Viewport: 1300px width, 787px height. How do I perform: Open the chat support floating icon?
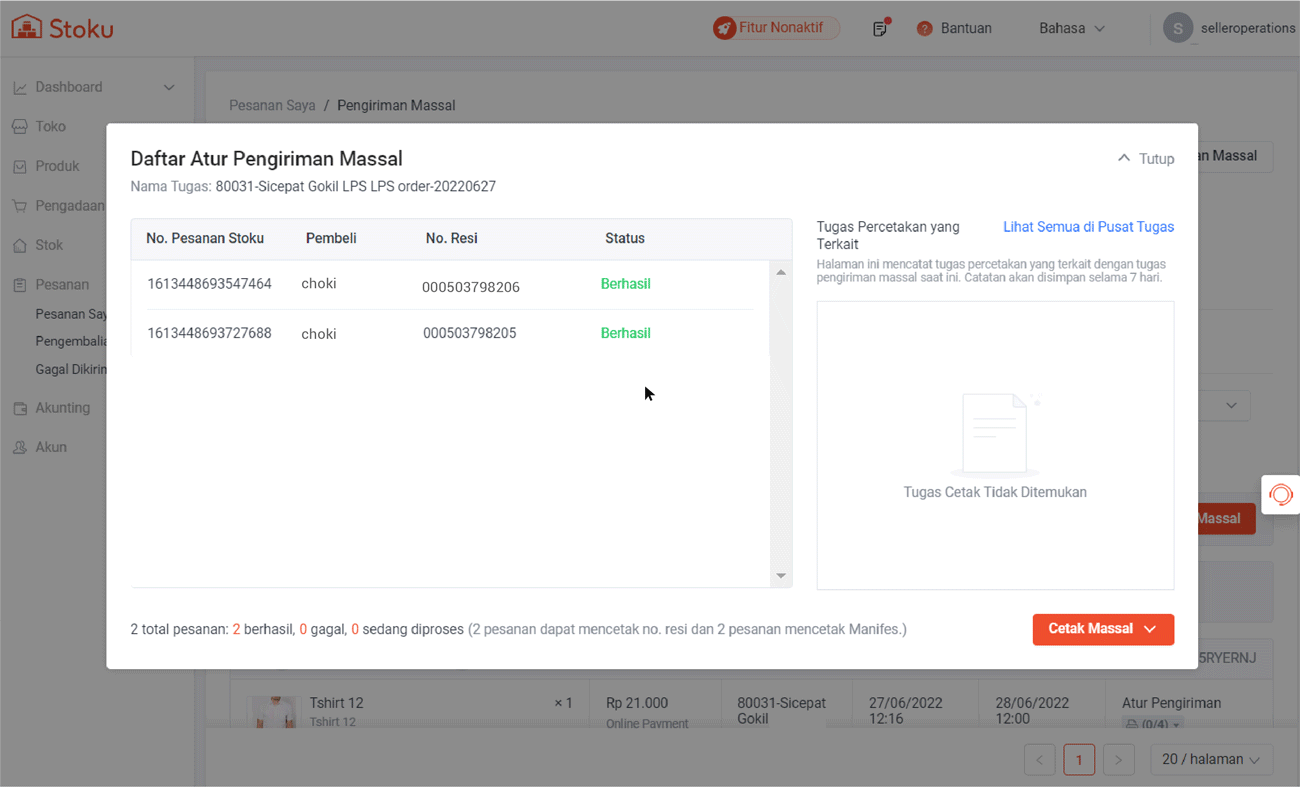1280,495
